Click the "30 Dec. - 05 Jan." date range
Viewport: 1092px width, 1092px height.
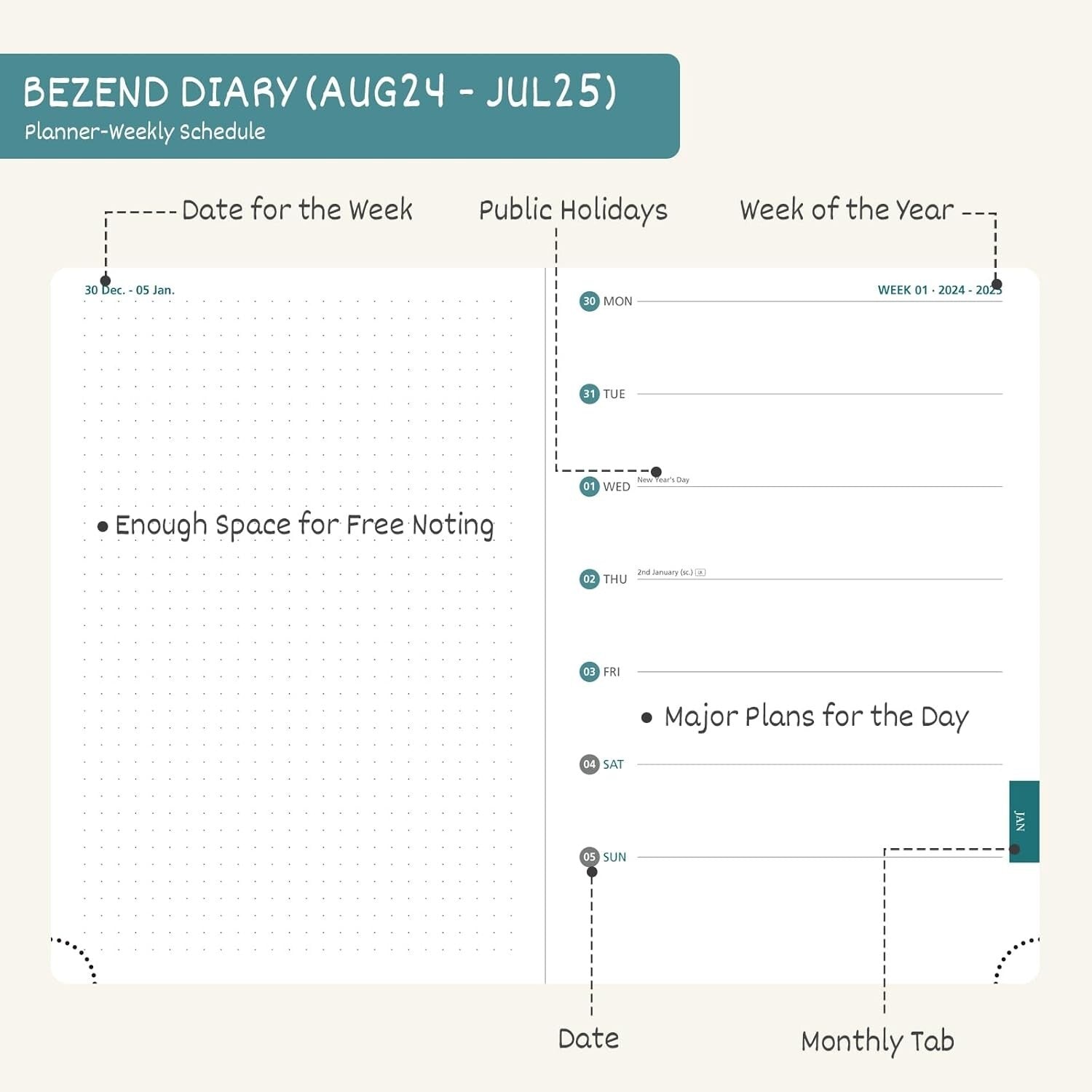130,290
